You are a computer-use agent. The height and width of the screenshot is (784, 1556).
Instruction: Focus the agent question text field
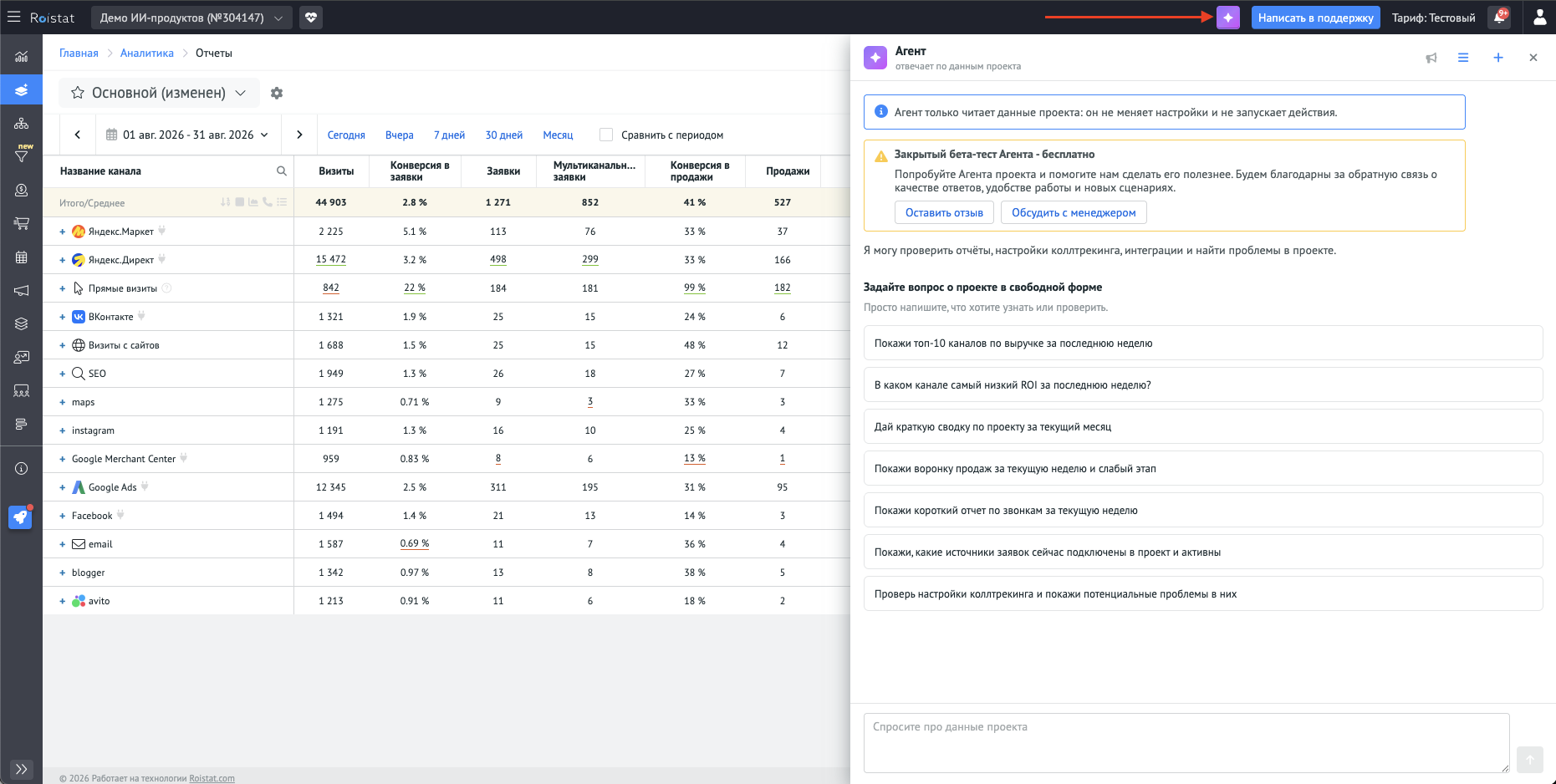coord(1186,742)
